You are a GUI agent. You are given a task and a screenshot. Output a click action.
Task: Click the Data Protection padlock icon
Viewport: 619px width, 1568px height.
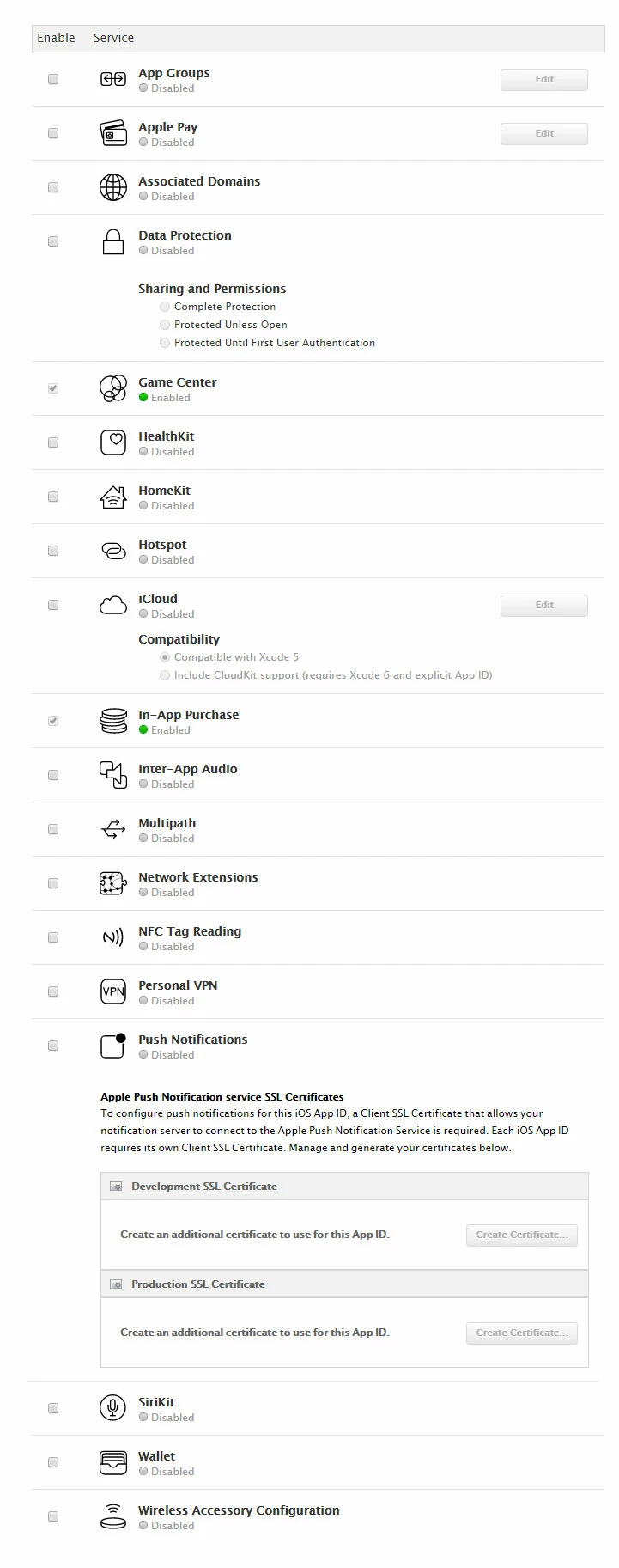pyautogui.click(x=113, y=241)
